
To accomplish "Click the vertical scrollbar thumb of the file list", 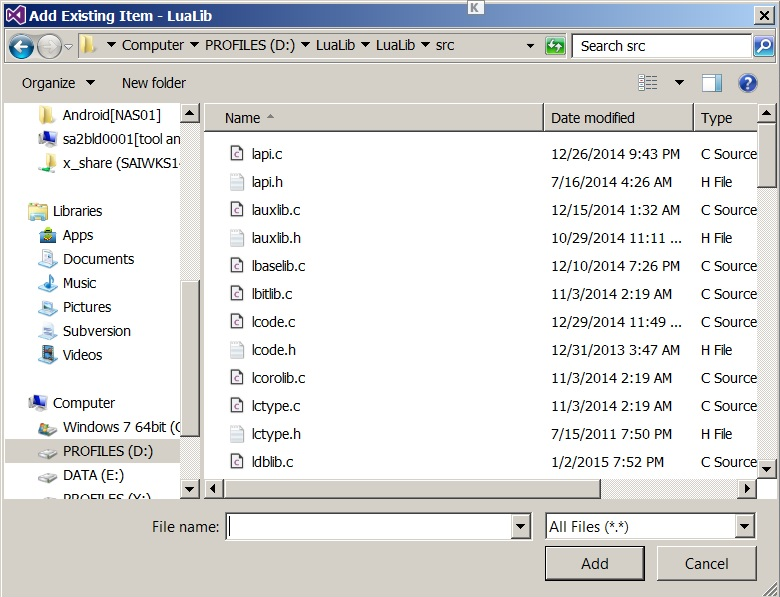I will (x=767, y=156).
